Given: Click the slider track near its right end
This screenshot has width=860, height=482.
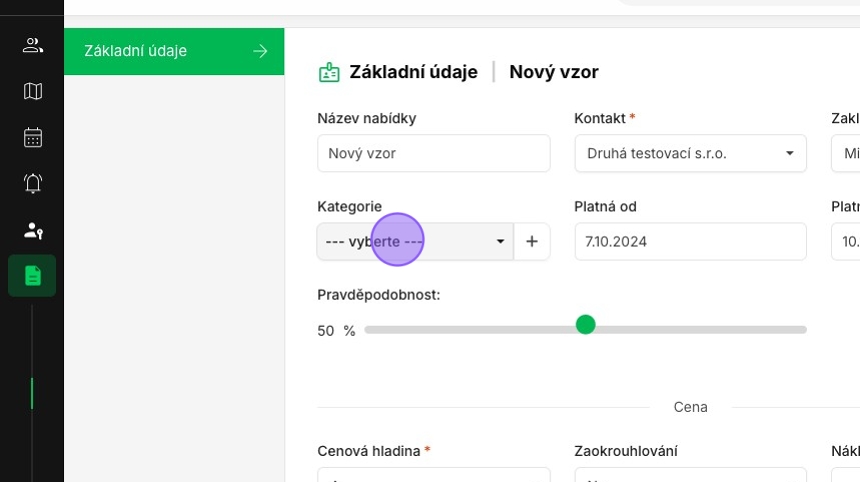Looking at the screenshot, I should point(790,330).
